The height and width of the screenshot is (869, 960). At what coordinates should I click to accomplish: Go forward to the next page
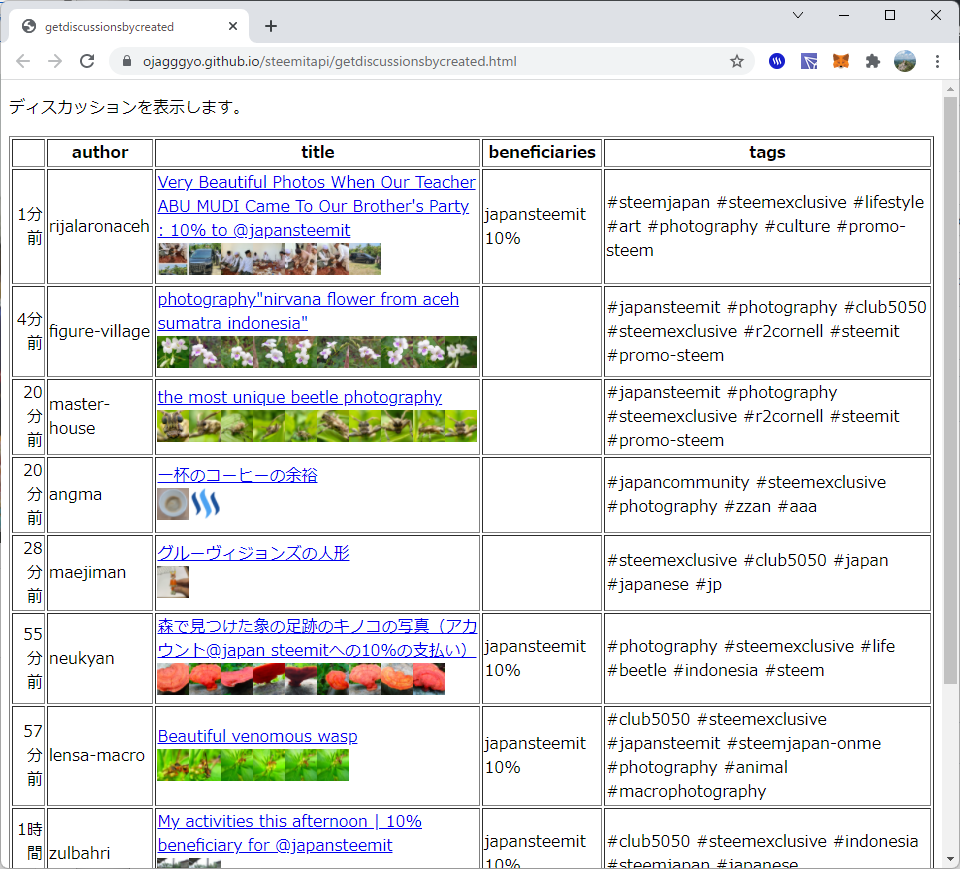coord(55,61)
